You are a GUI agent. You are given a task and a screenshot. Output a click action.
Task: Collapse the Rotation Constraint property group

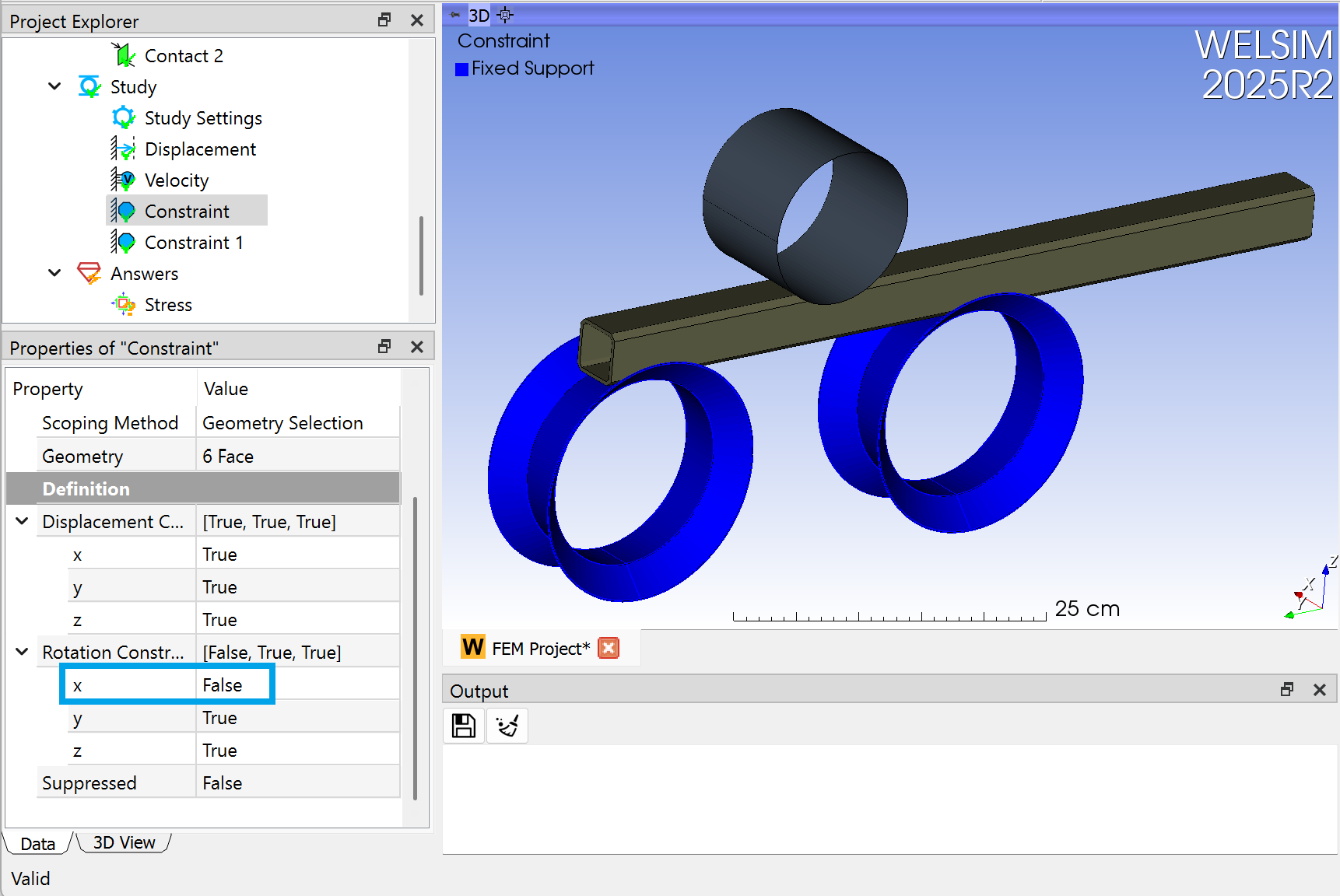[x=21, y=652]
